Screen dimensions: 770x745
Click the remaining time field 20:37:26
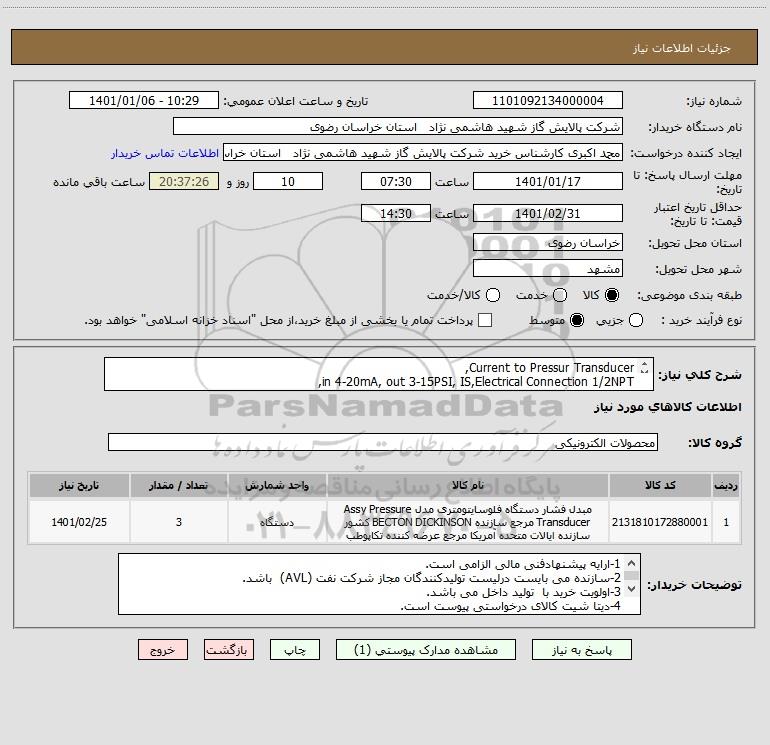point(184,181)
